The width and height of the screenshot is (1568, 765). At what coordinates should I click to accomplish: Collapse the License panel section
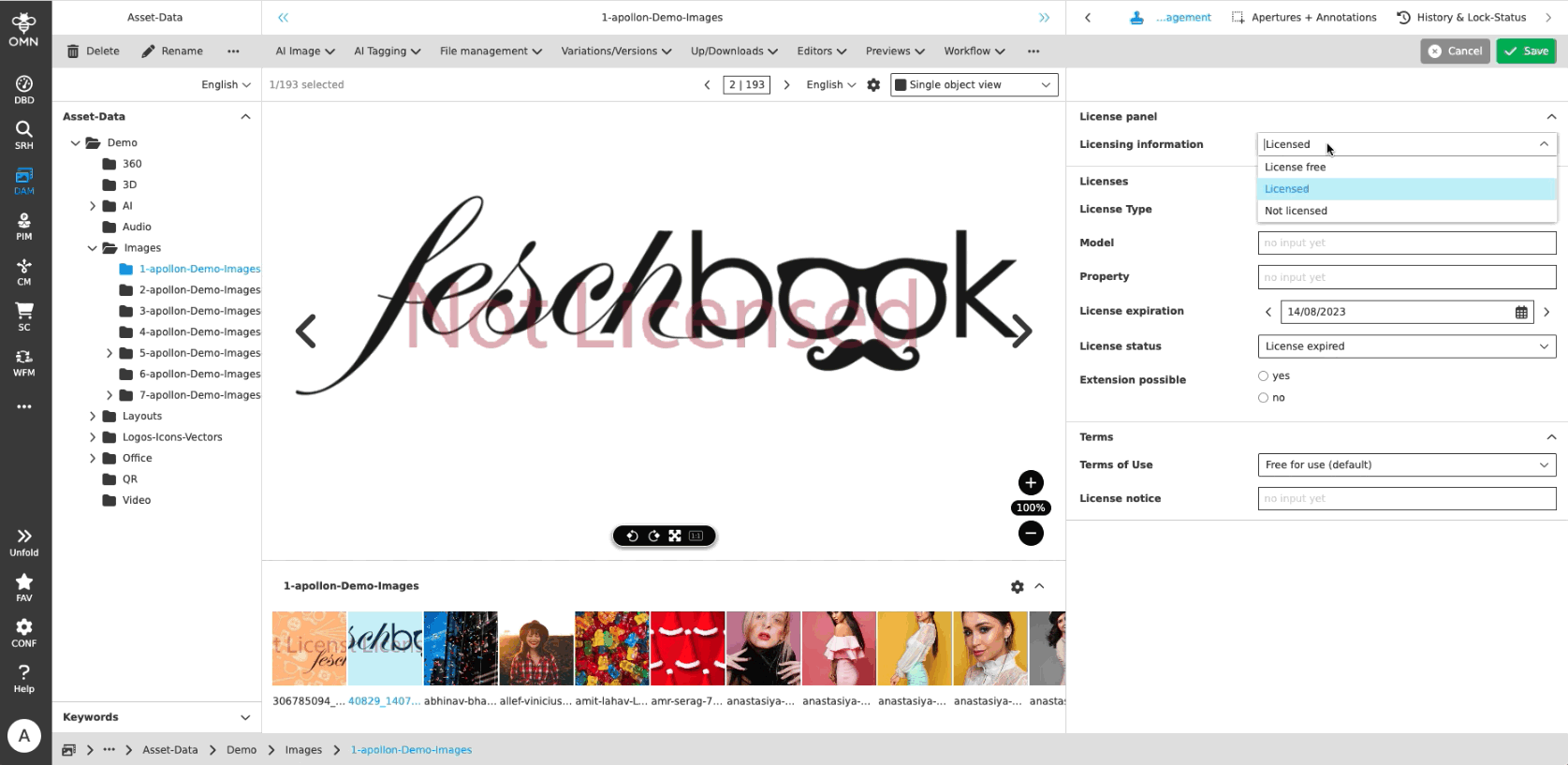click(1551, 117)
